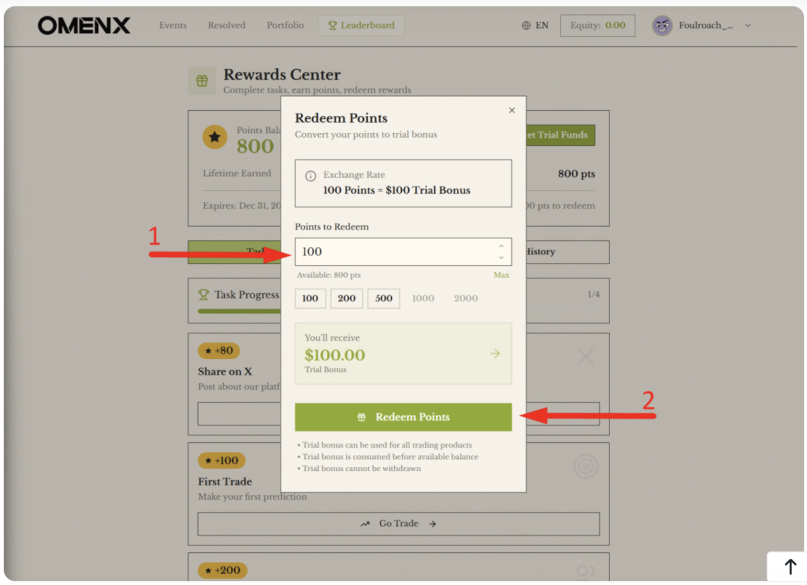Click the Max link

[501, 275]
